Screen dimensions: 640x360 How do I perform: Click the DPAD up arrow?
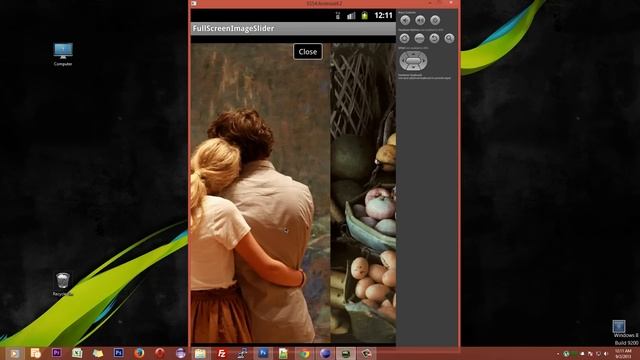413,54
